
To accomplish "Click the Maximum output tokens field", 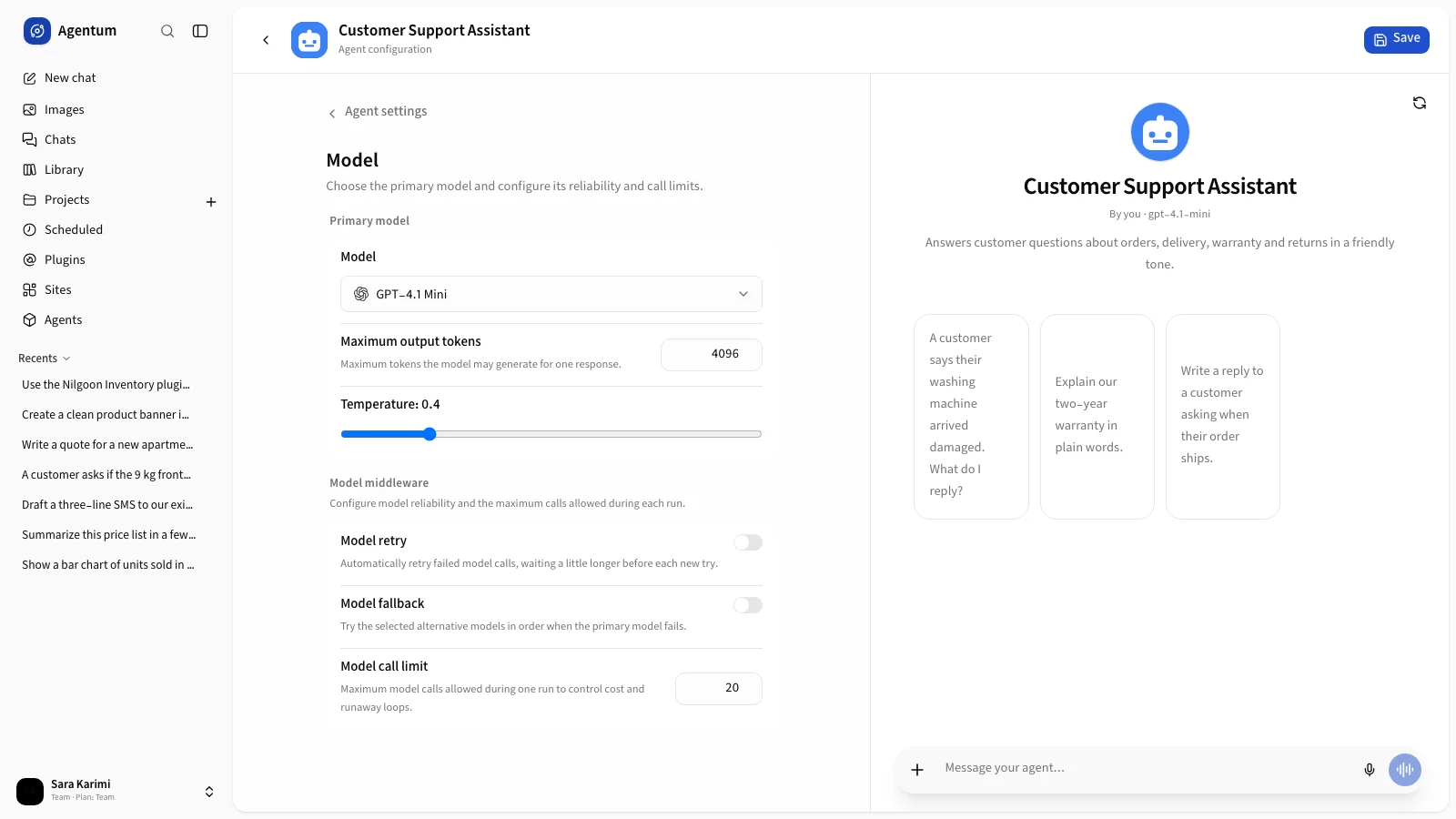I will [712, 354].
